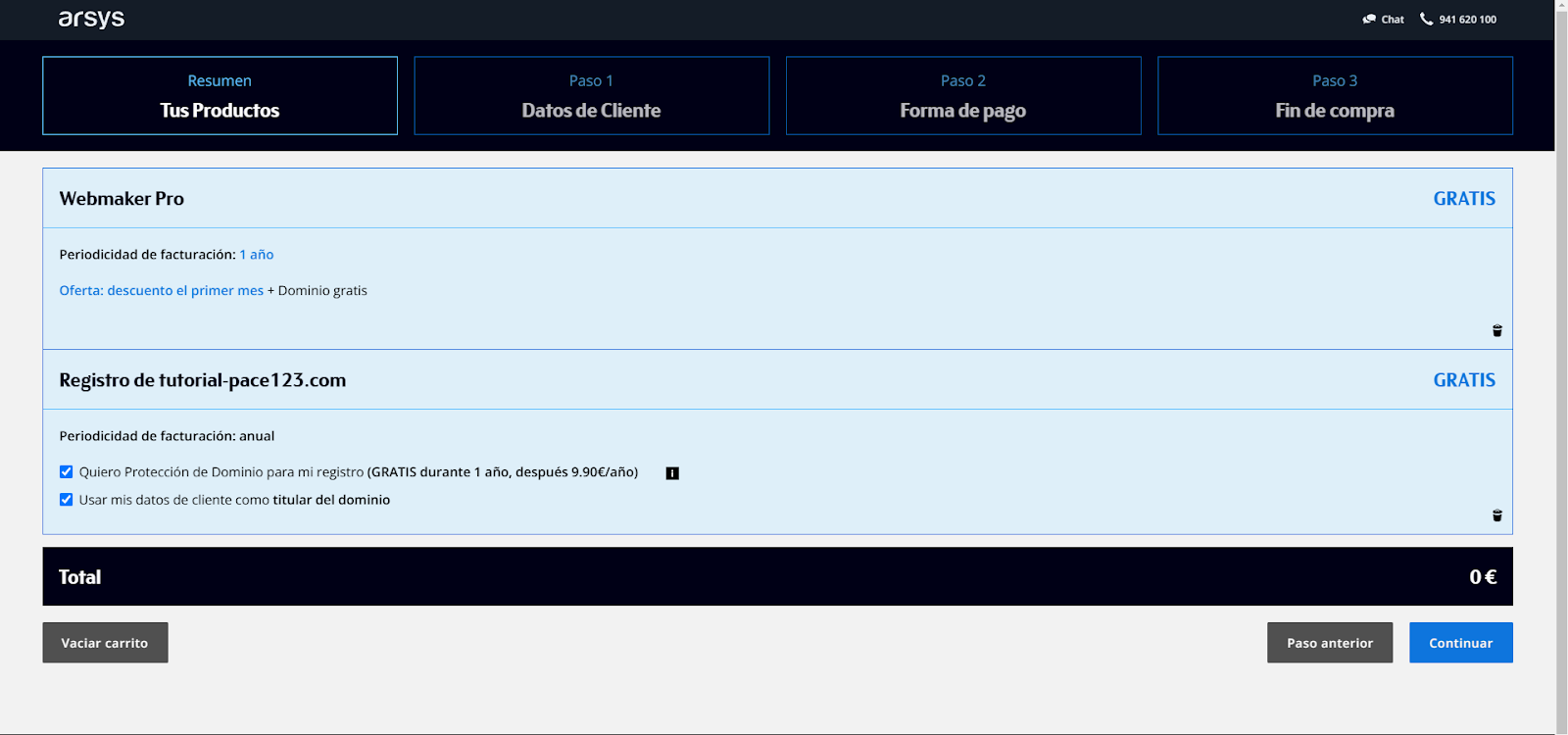Click the Total 0 € amount
1568x735 pixels.
[1483, 577]
